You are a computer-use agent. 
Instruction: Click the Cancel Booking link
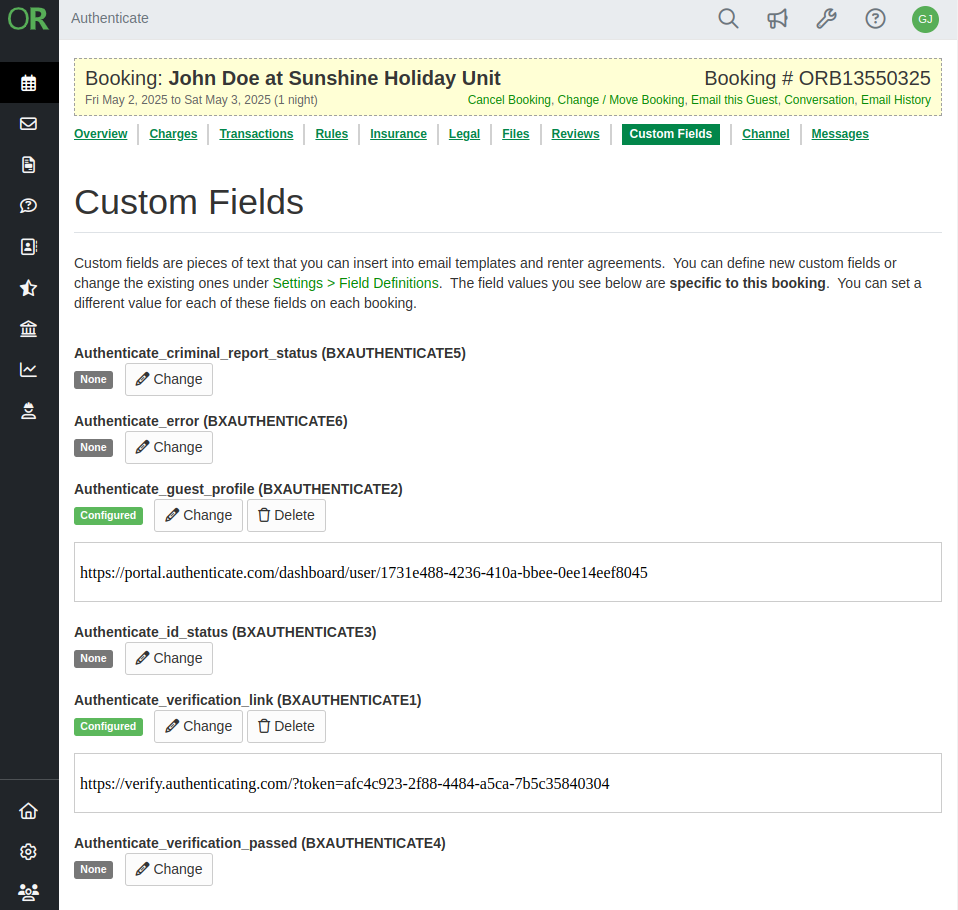(x=509, y=100)
